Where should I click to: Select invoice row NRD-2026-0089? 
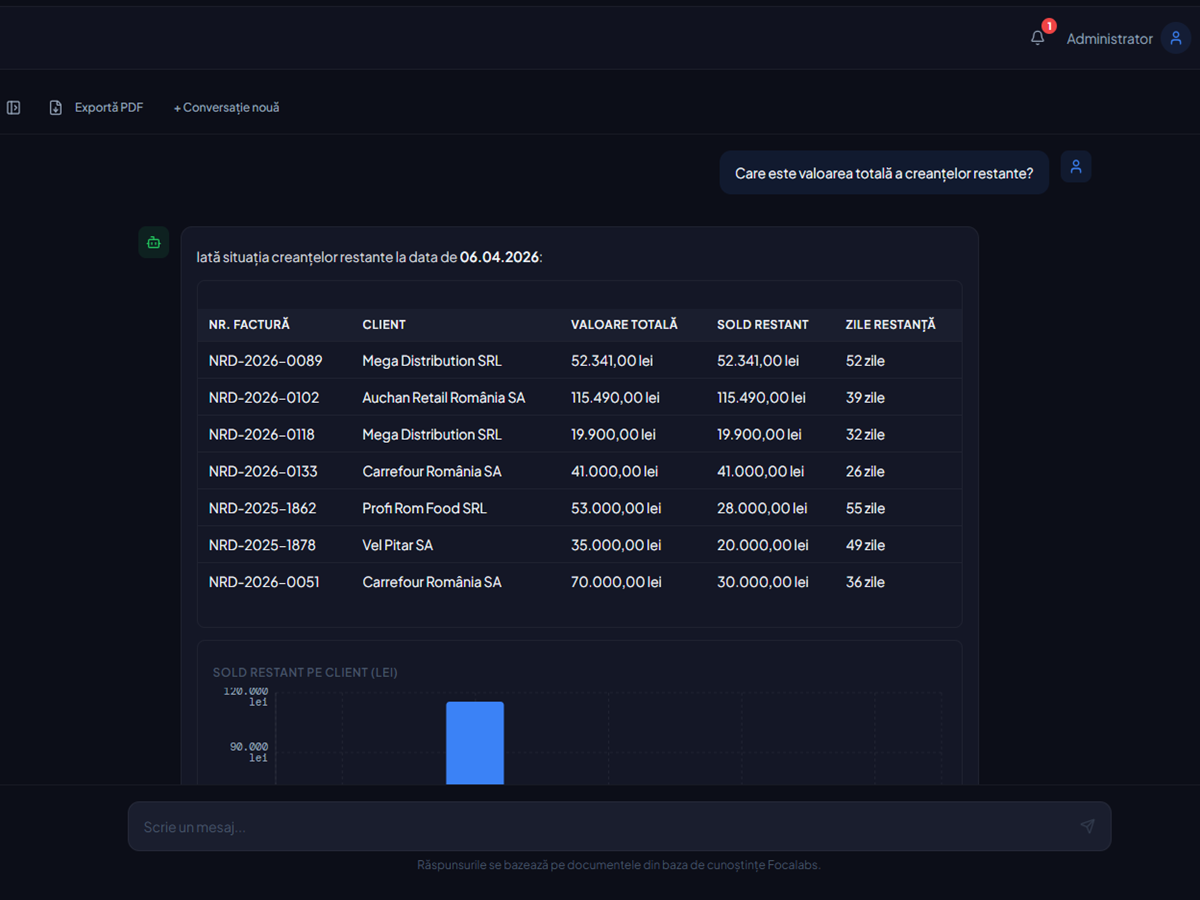pos(580,360)
